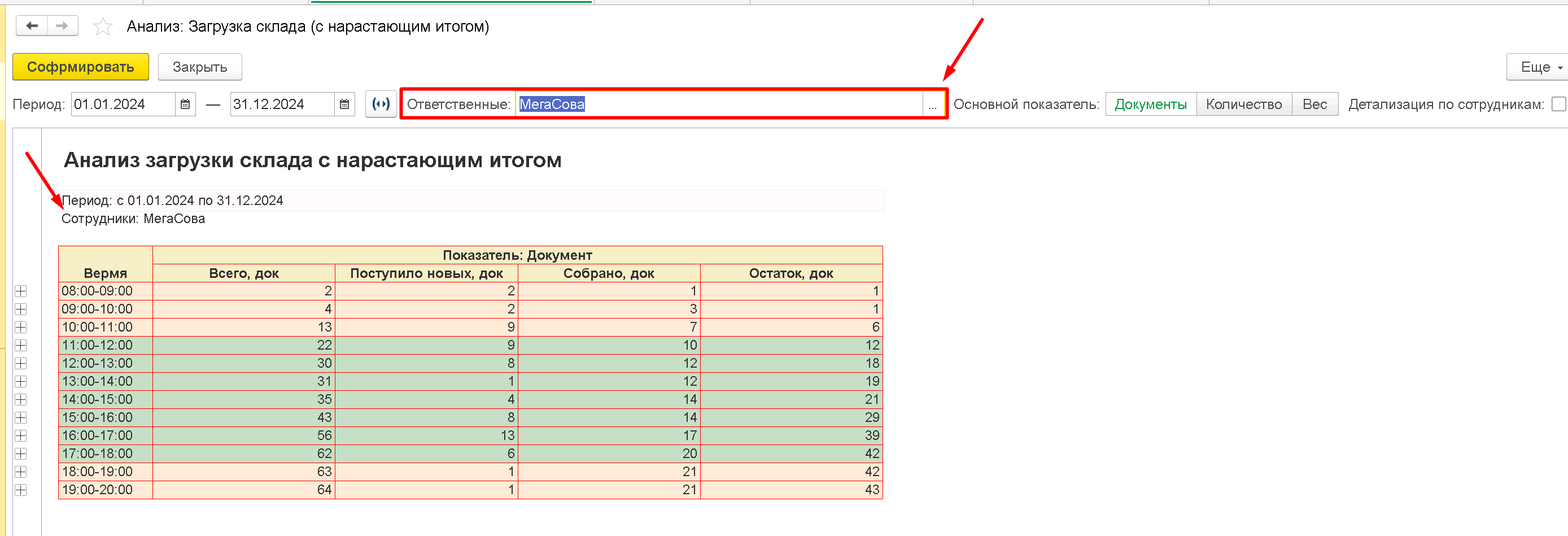Expand the 08:00-09:00 row group

(x=21, y=291)
